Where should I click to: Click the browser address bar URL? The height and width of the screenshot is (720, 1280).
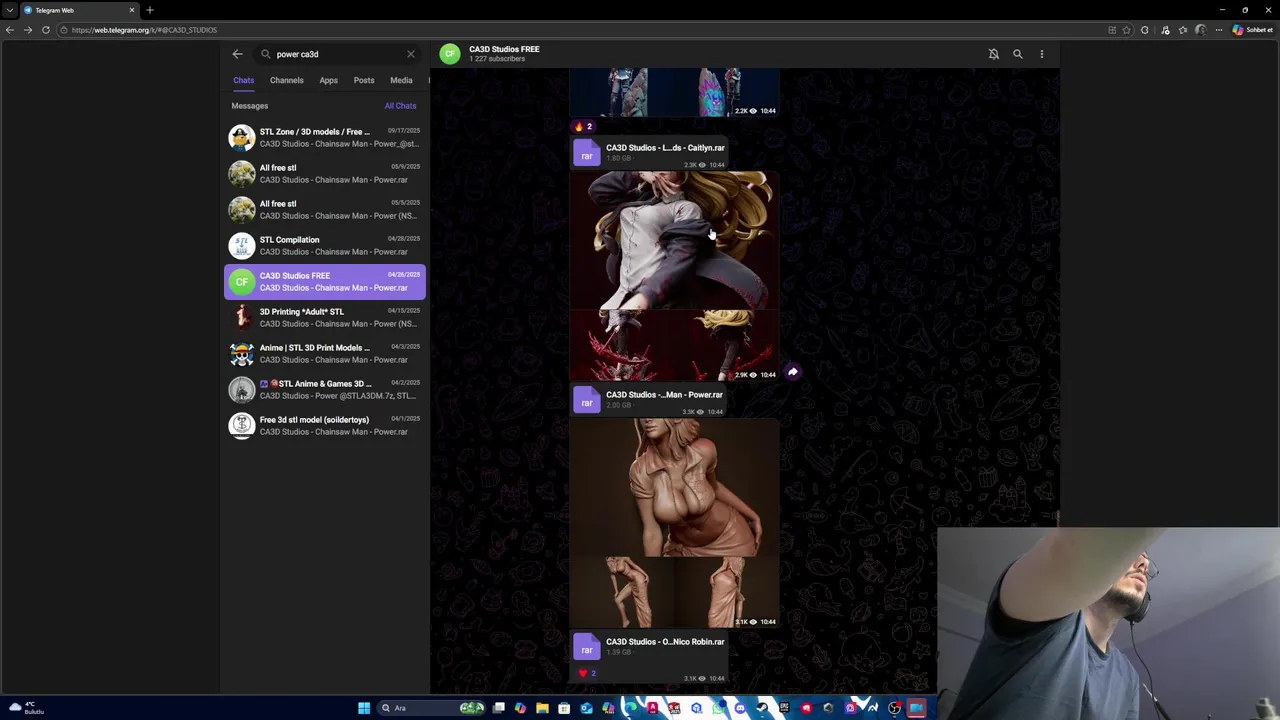(x=144, y=30)
